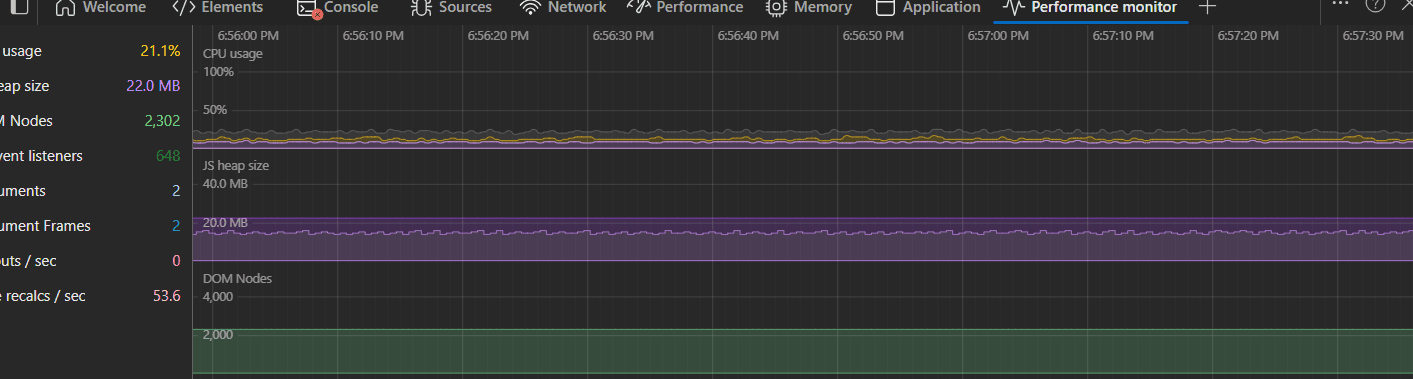Click the 6:57:00 PM timeline label
The height and width of the screenshot is (379, 1413).
coord(998,35)
